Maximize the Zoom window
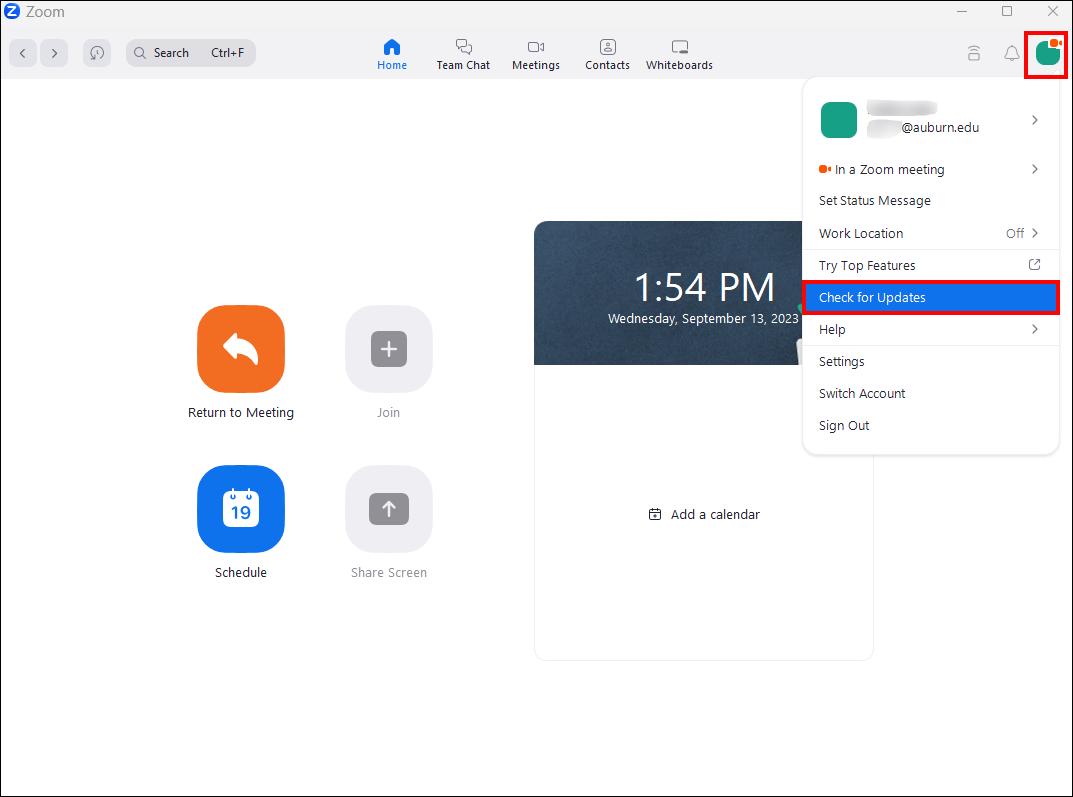The height and width of the screenshot is (797, 1073). [x=1007, y=11]
